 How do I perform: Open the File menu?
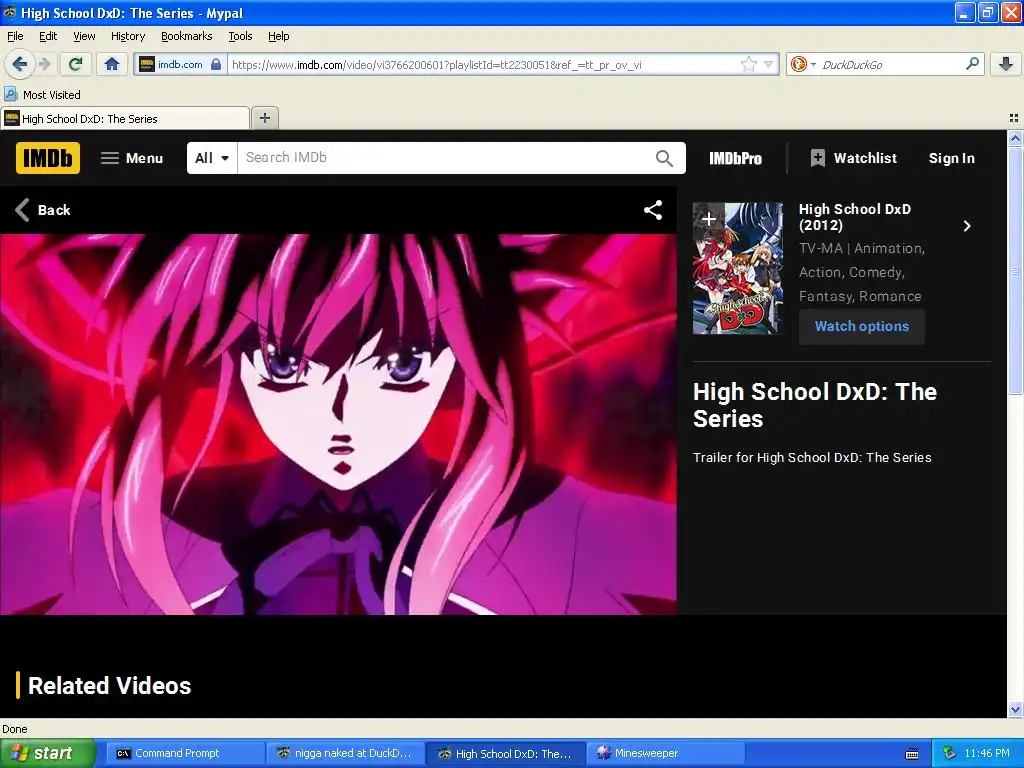[x=15, y=36]
